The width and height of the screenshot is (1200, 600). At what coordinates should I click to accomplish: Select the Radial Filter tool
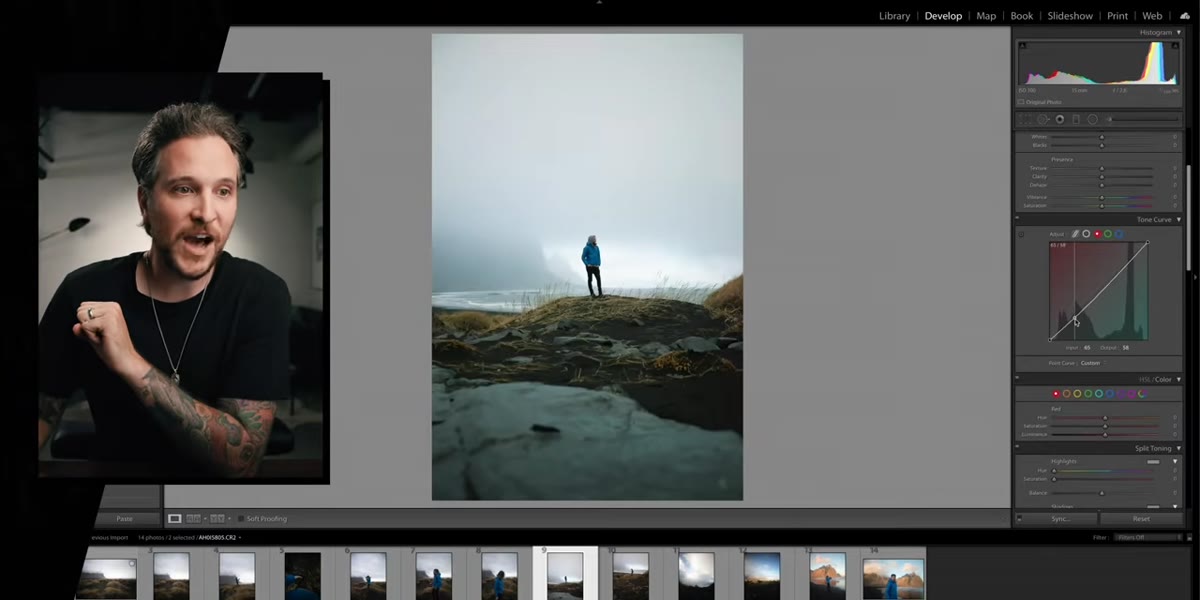pyautogui.click(x=1092, y=119)
